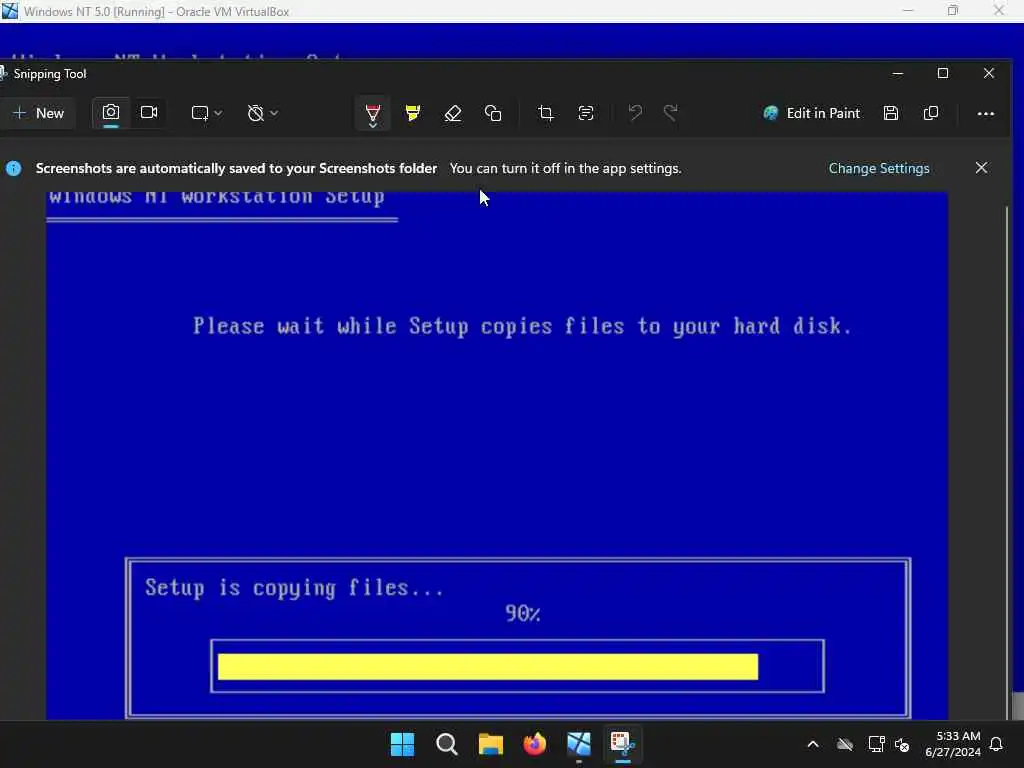Open the snipping shape mode dropdown

[x=206, y=113]
